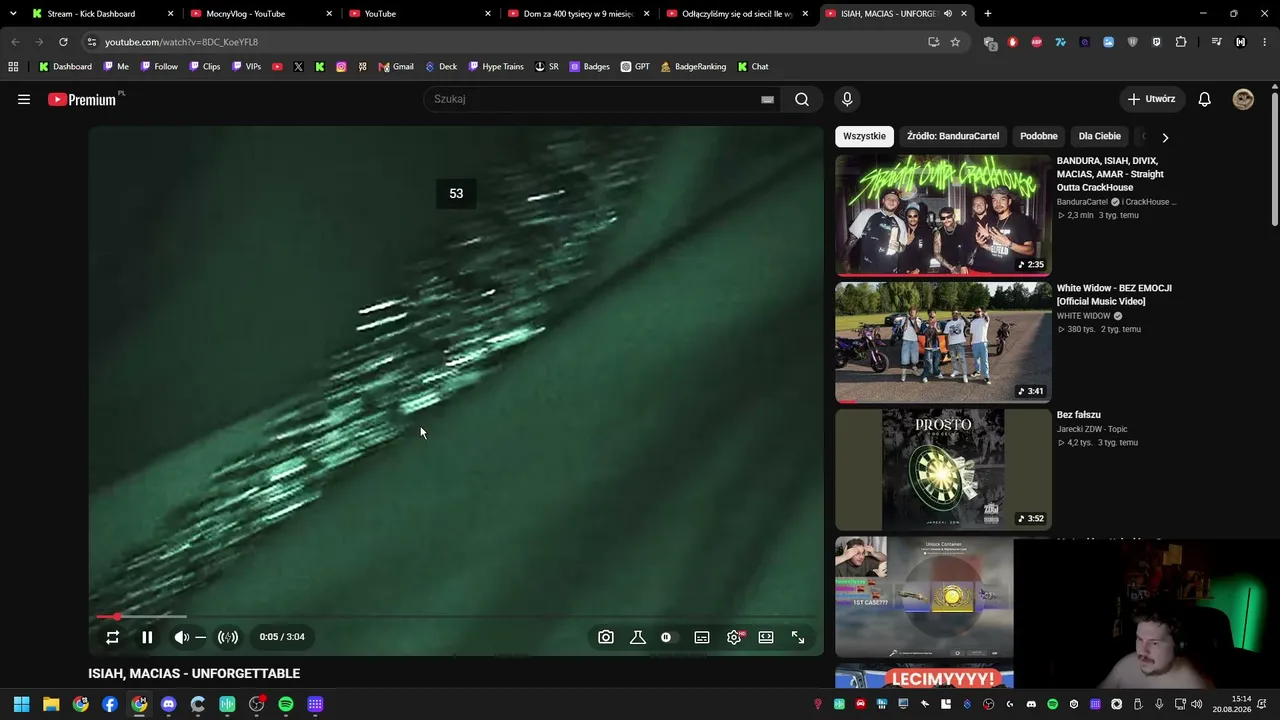Open the account avatar menu
The width and height of the screenshot is (1280, 720).
click(1243, 99)
